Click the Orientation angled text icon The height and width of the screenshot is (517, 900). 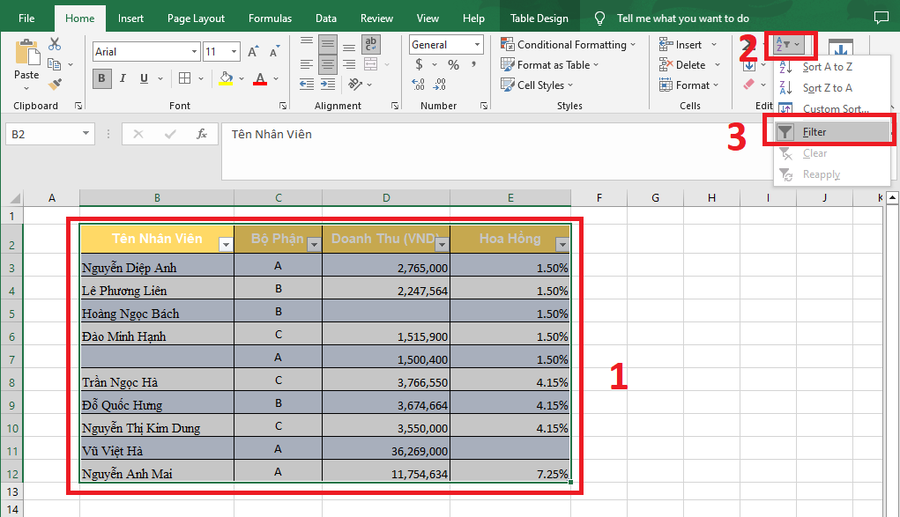tap(355, 84)
